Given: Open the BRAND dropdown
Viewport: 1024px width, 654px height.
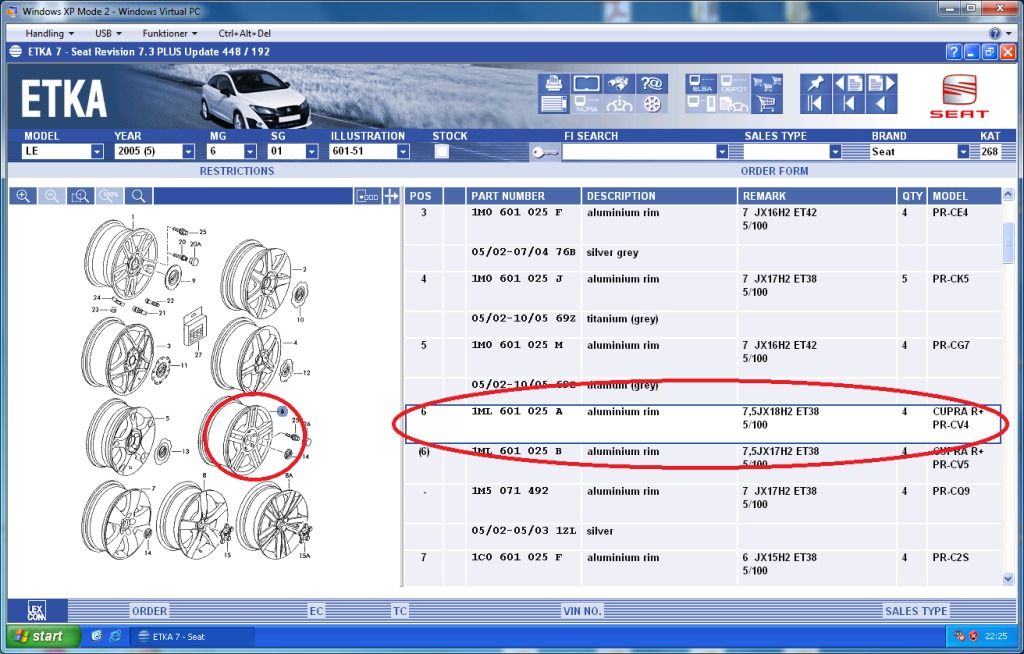Looking at the screenshot, I should coord(963,152).
